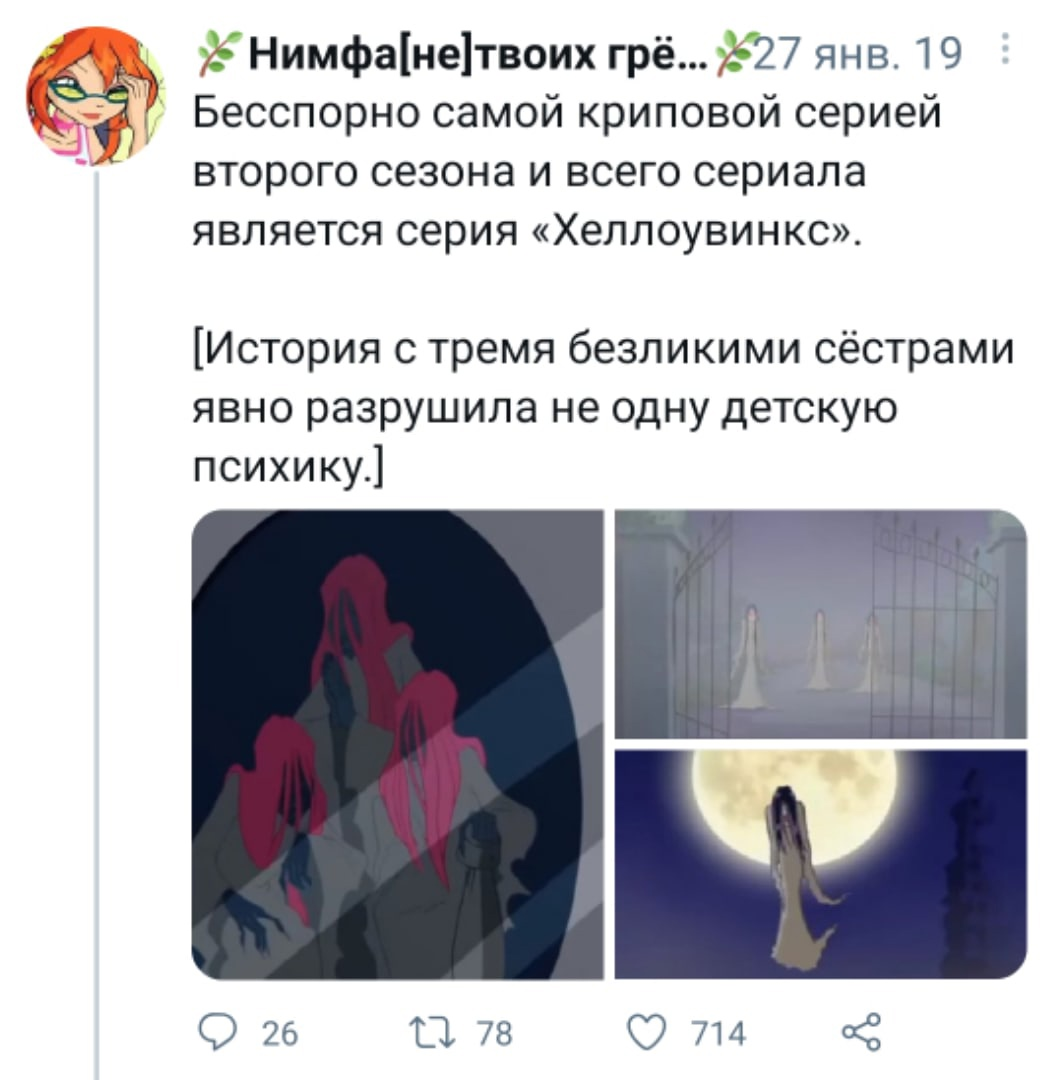Click the tweet text starting with Бесспорно
The width and height of the screenshot is (1051, 1080).
[x=566, y=171]
